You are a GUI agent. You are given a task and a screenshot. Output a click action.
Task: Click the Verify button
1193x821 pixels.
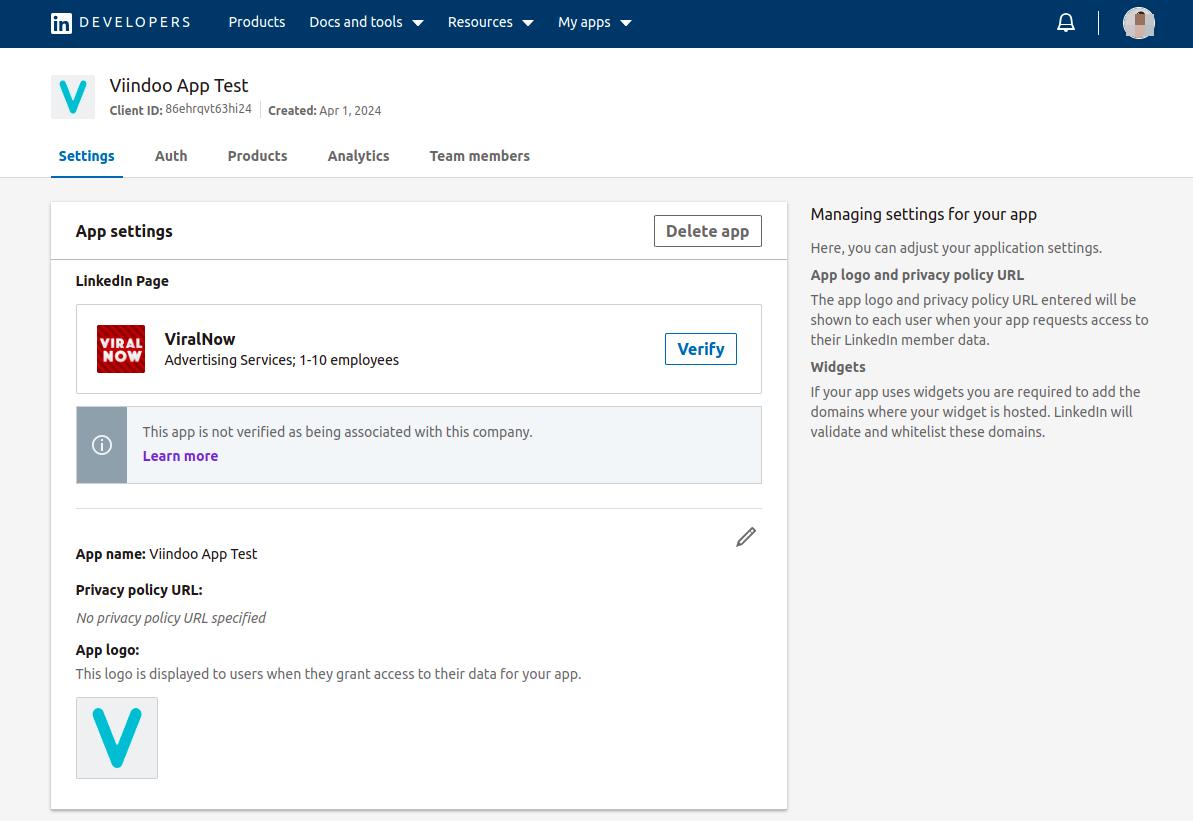click(701, 349)
